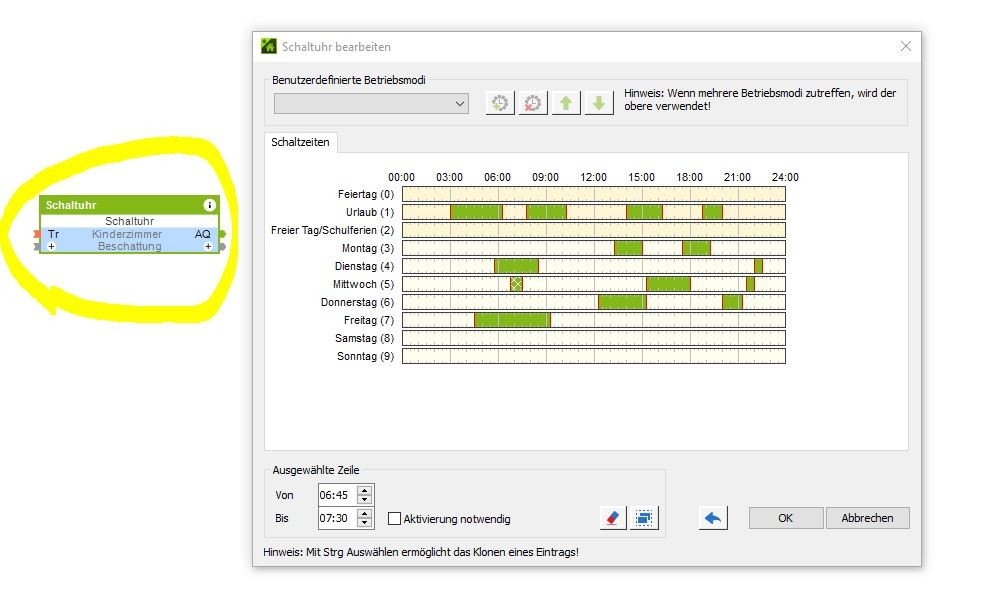Click the Urlaub (1) row label

coord(370,212)
